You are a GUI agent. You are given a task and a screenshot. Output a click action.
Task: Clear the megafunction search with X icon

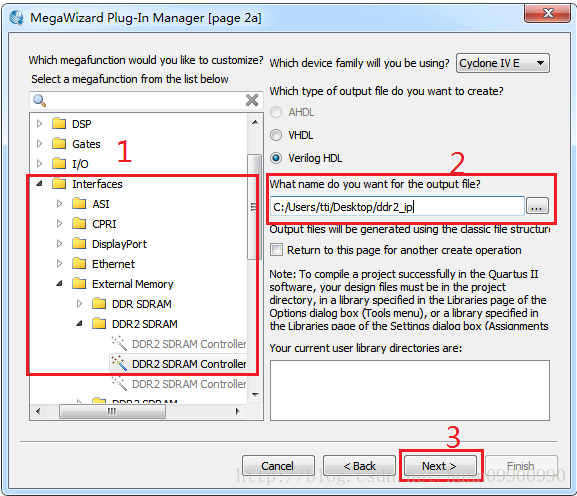click(x=252, y=100)
